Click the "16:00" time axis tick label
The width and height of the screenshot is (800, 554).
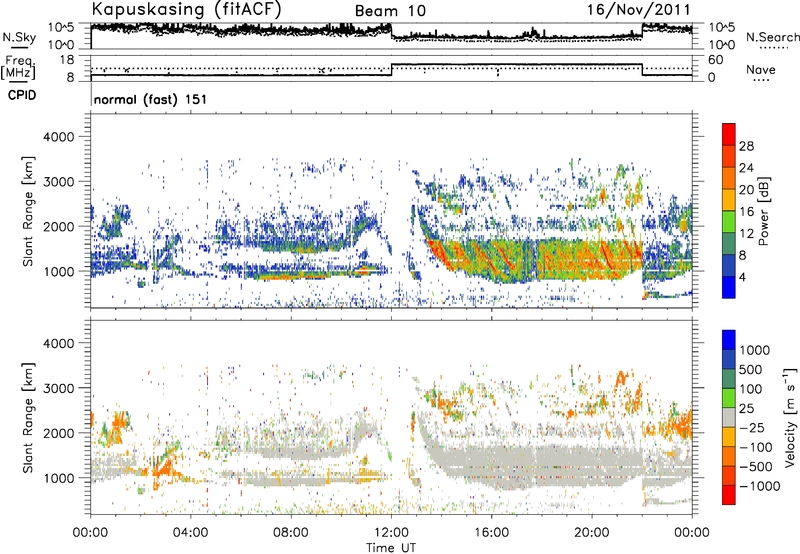(x=491, y=533)
